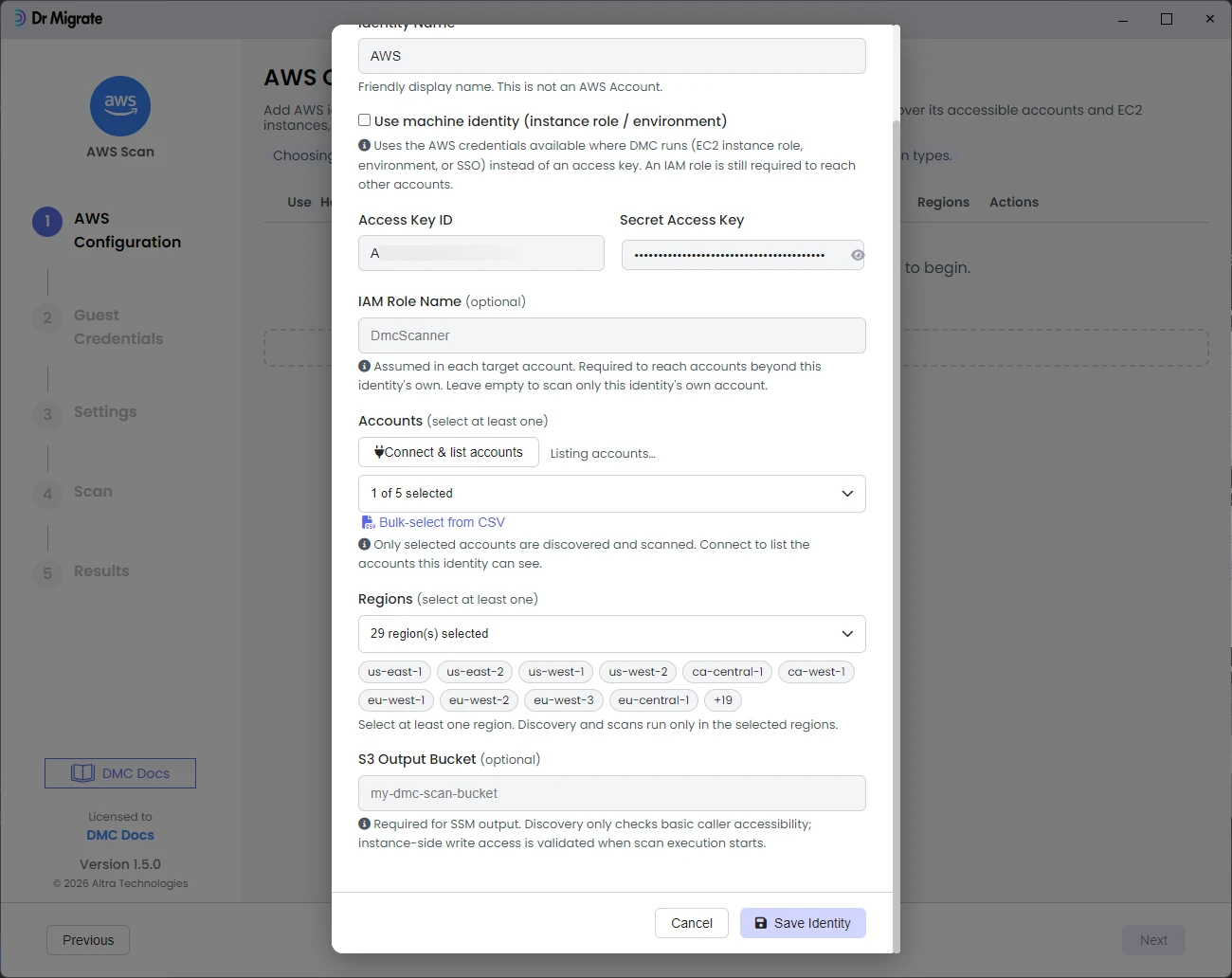1232x978 pixels.
Task: Click the CSV file icon for bulk-select
Action: (368, 522)
